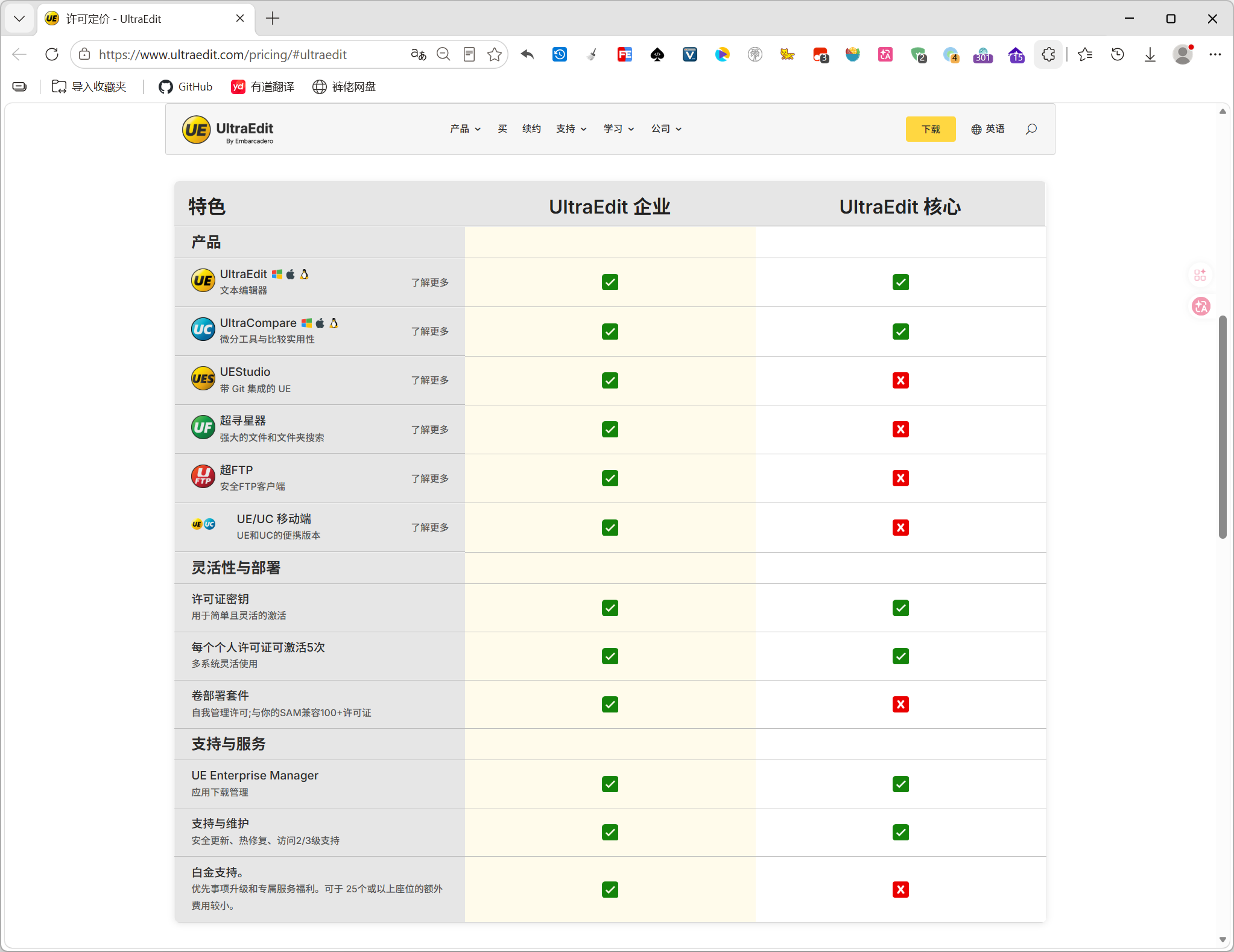Expand the 产品 dropdown menu
Screen dimensions: 1234x952
point(465,129)
